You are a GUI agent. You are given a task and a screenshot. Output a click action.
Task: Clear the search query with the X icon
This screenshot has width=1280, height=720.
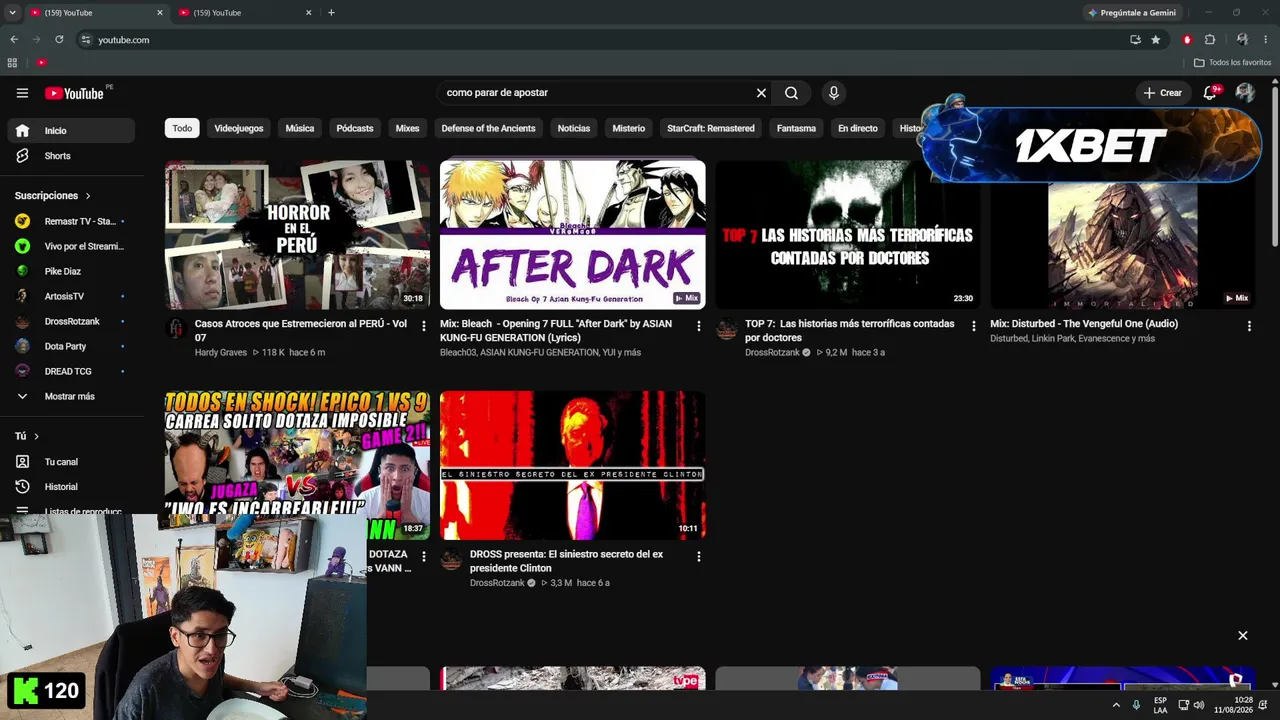[x=761, y=93]
